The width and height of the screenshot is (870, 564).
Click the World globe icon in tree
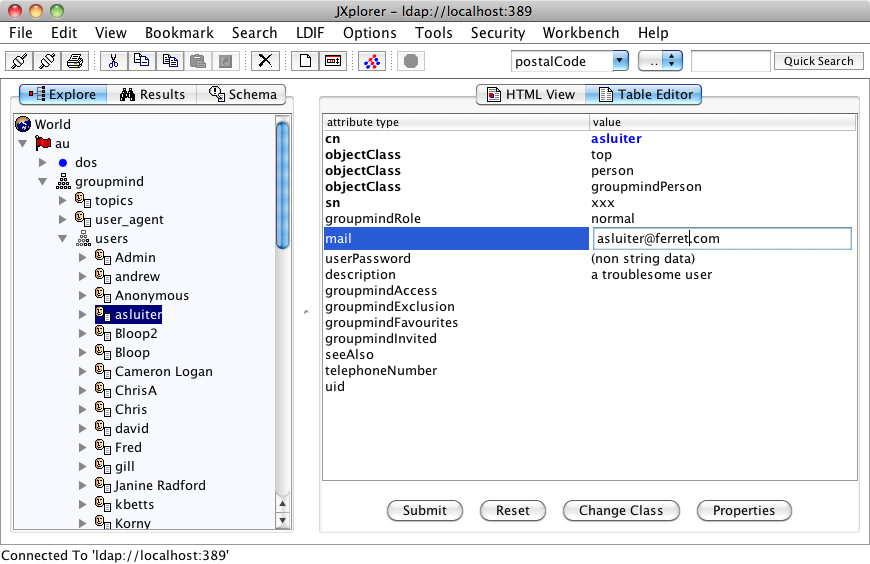tap(23, 124)
